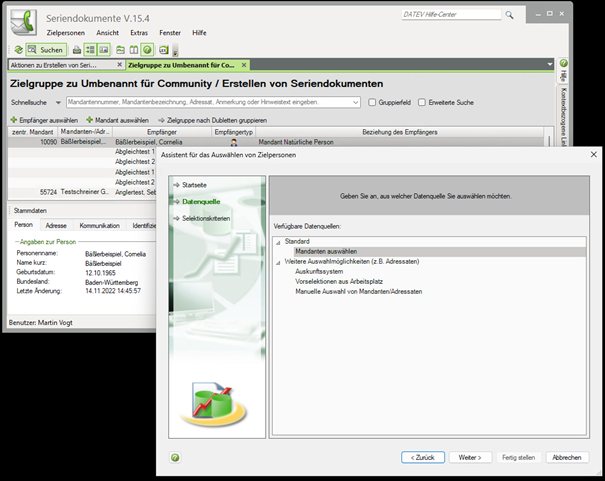Select Auskunftssystem data source
Viewport: 605px width, 481px height.
pyautogui.click(x=318, y=271)
